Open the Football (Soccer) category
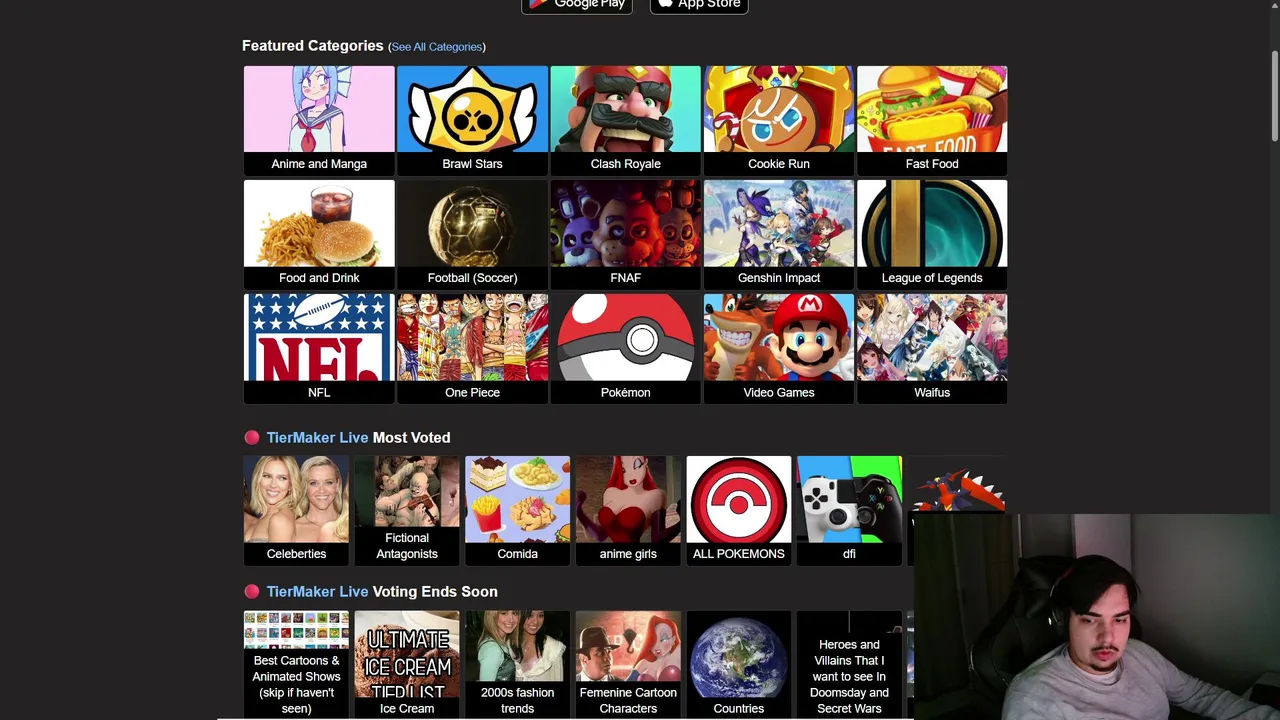This screenshot has width=1280, height=720. tap(472, 234)
